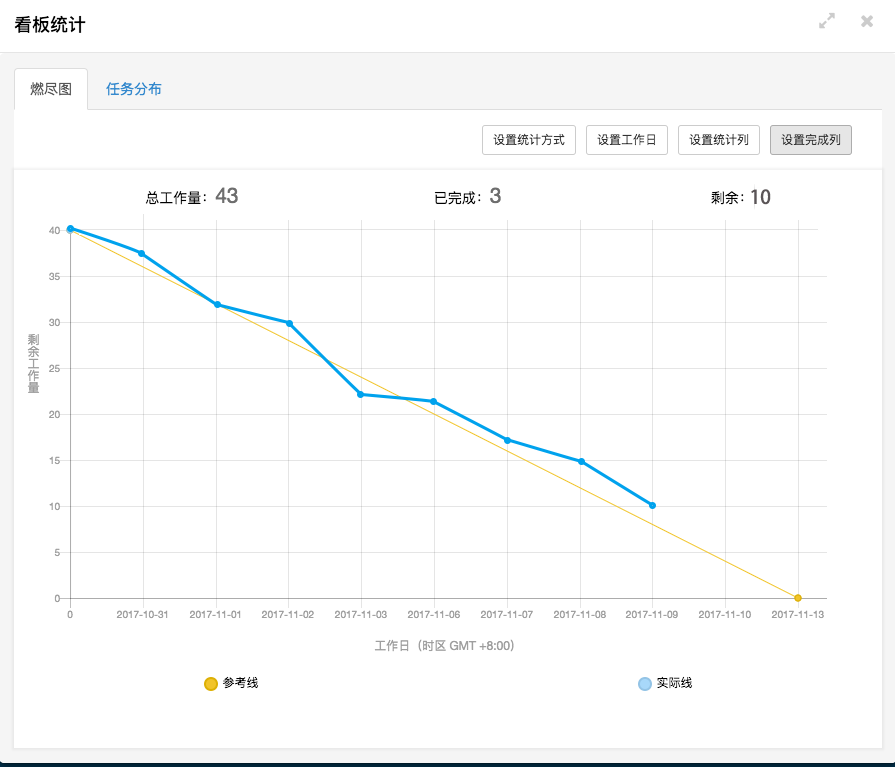Viewport: 895px width, 767px height.
Task: Click the actual line data point at 2017-11-09
Action: coord(652,505)
